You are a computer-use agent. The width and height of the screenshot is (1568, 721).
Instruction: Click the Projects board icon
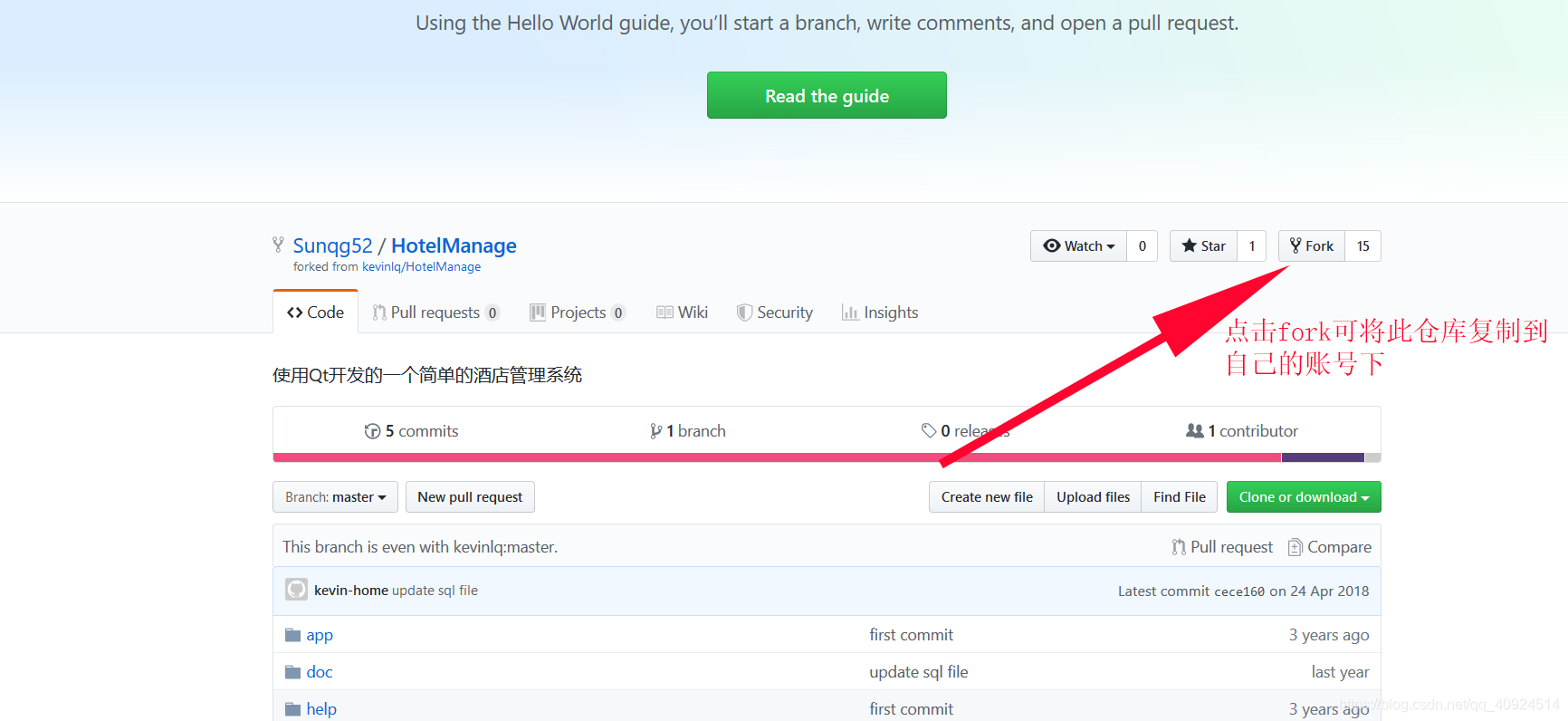tap(538, 312)
